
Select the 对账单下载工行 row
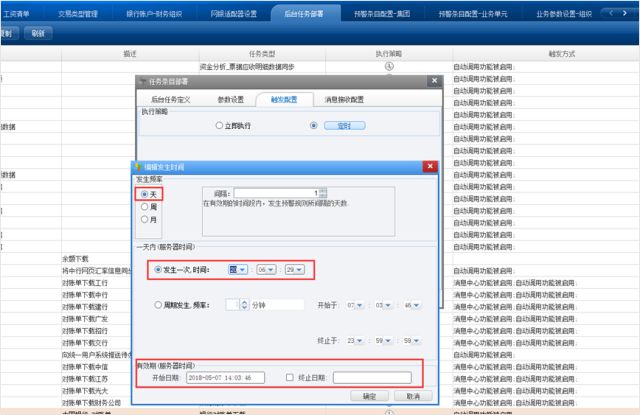click(85, 283)
